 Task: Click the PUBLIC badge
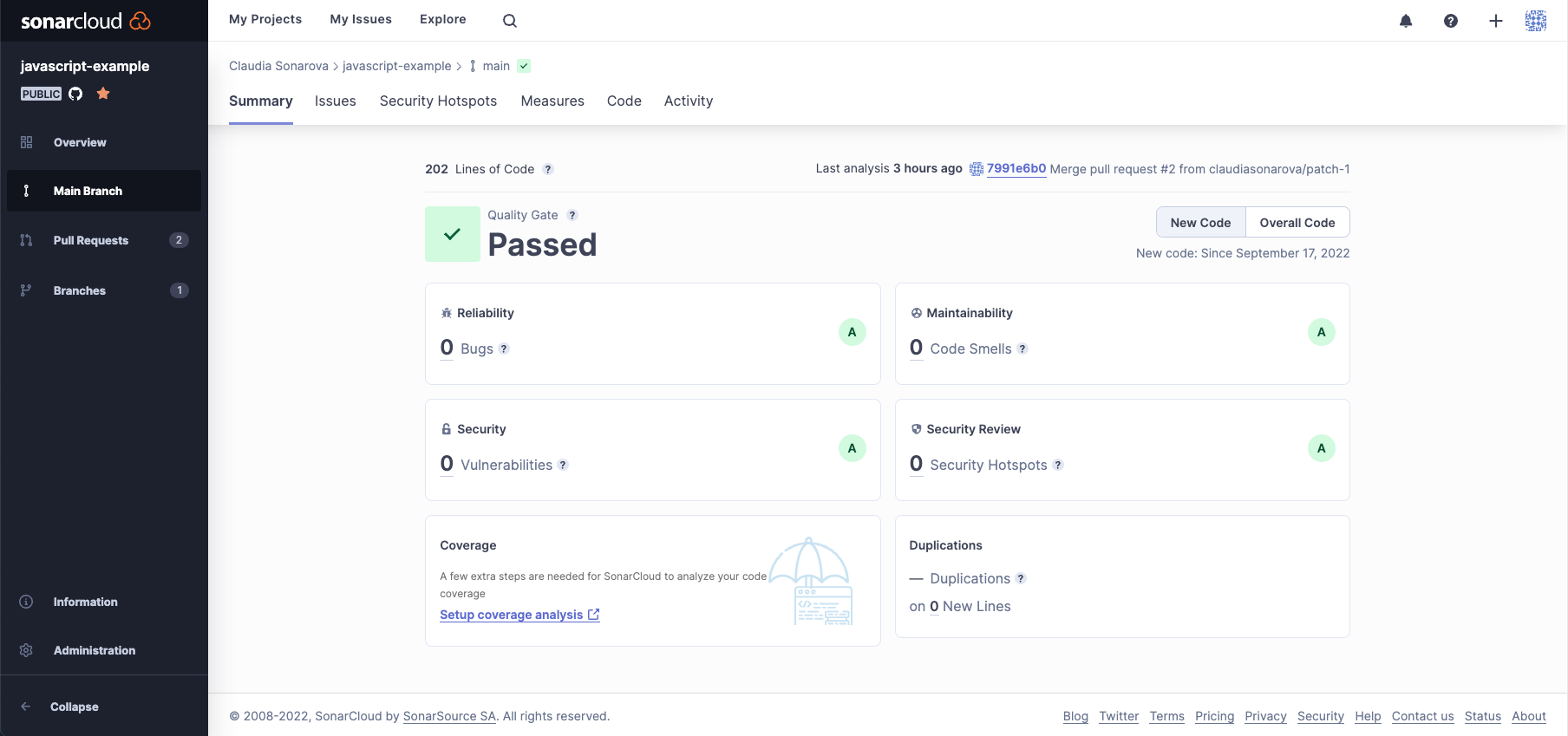42,94
